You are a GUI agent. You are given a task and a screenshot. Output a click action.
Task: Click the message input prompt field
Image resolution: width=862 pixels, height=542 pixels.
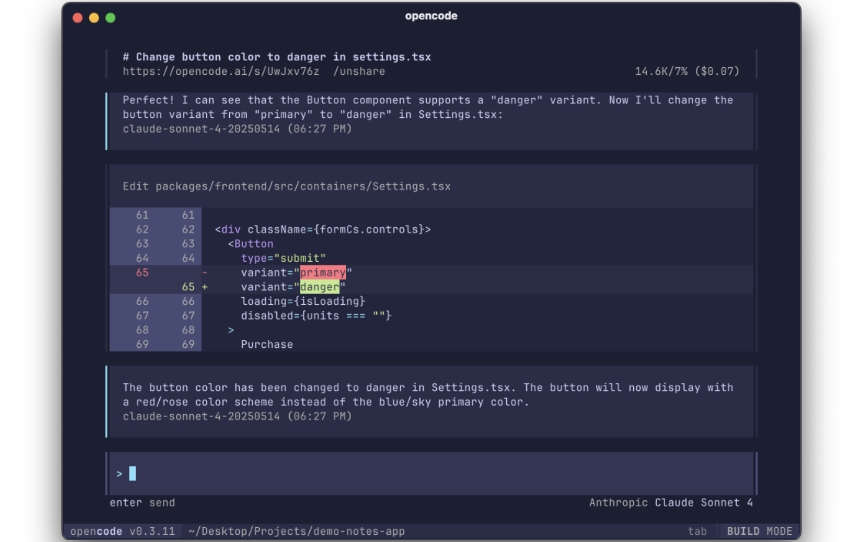pos(432,473)
